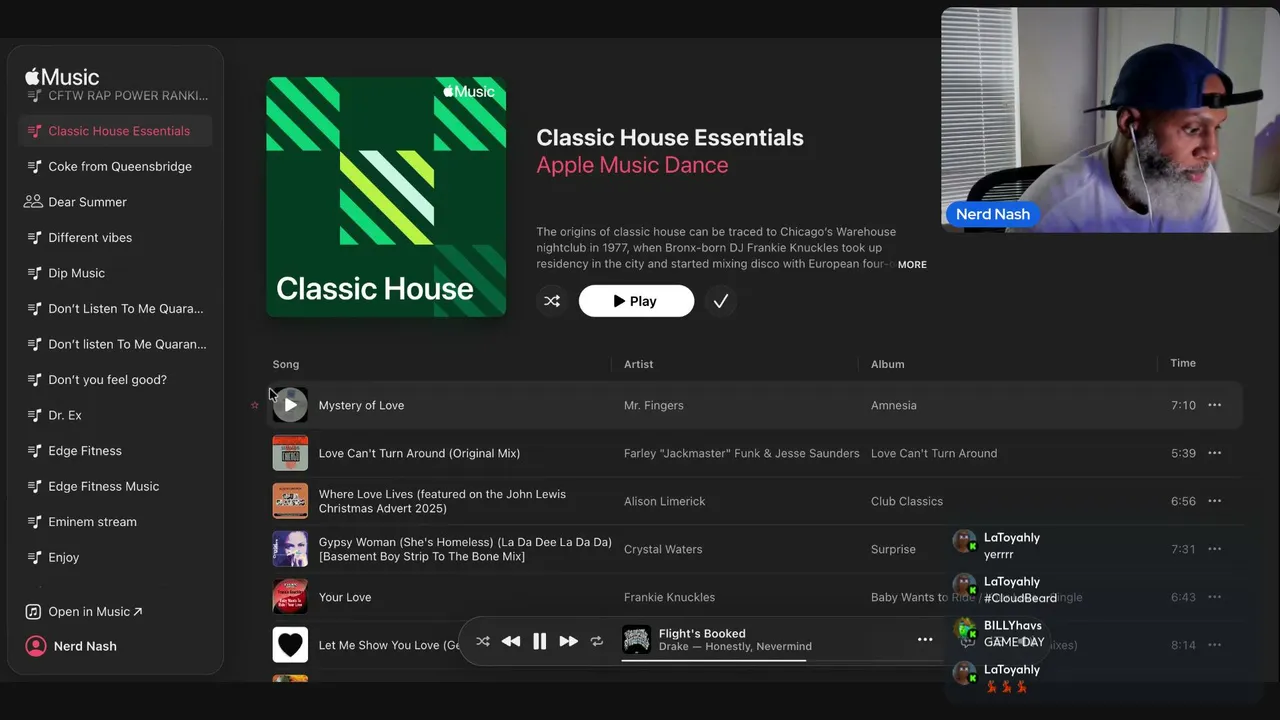Toggle the added-to-library checkmark
This screenshot has width=1280, height=720.
click(720, 301)
